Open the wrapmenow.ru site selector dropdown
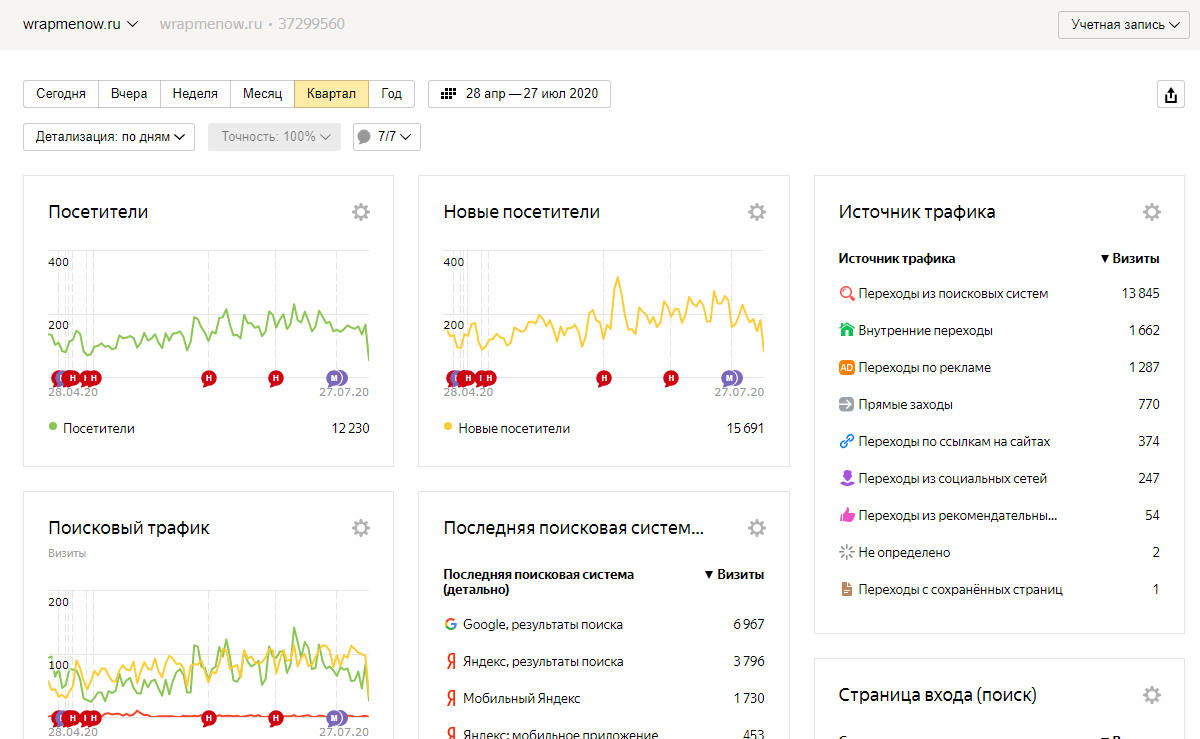The height and width of the screenshot is (739, 1200). (x=81, y=24)
